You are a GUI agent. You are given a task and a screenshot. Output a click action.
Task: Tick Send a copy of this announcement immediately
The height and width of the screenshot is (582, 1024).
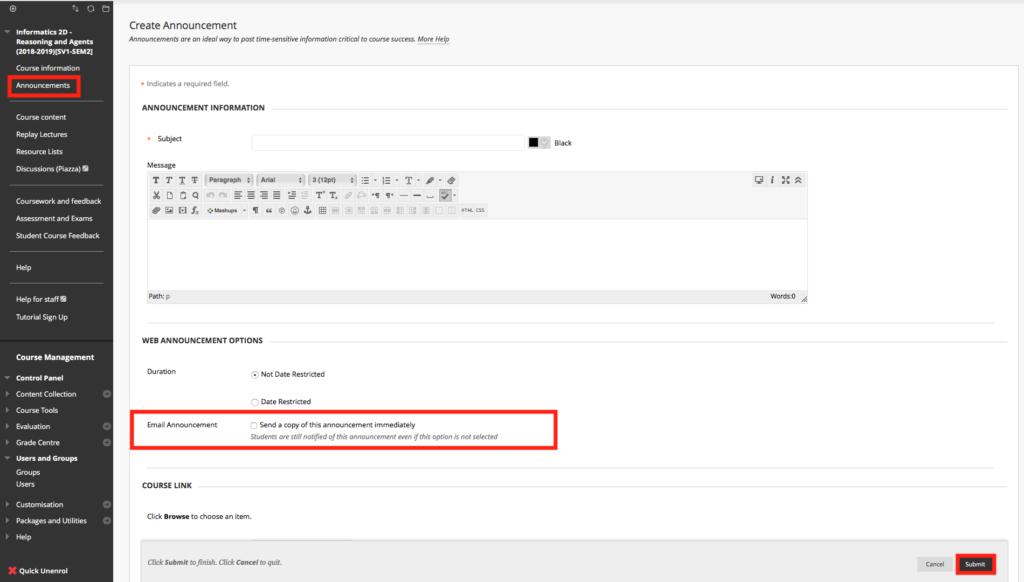click(x=254, y=425)
